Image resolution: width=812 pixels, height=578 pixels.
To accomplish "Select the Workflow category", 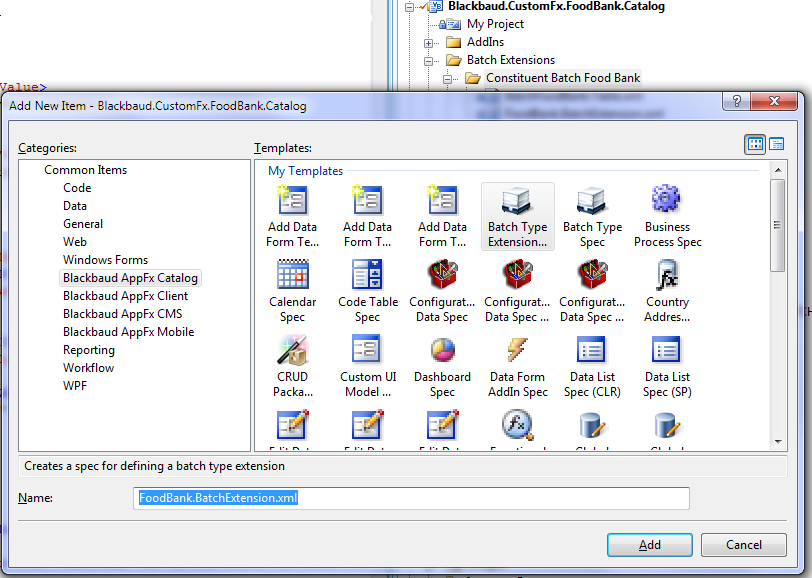I will coord(89,368).
